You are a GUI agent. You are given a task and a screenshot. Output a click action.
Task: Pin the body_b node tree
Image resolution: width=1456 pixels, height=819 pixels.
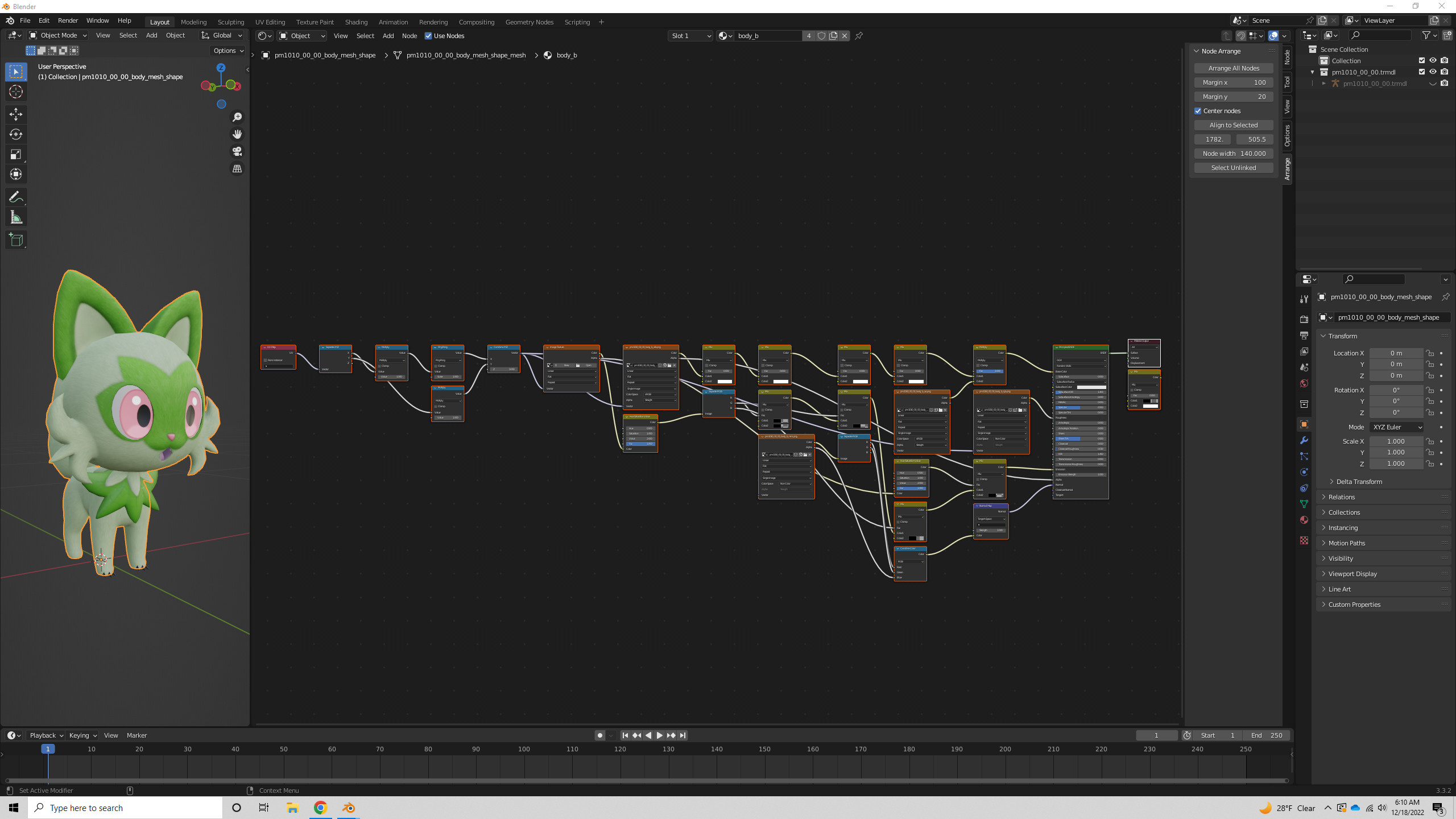tap(859, 36)
